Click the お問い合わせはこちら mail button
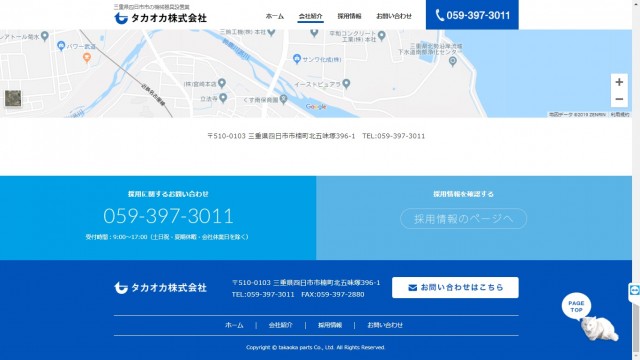The width and height of the screenshot is (640, 360). (456, 288)
